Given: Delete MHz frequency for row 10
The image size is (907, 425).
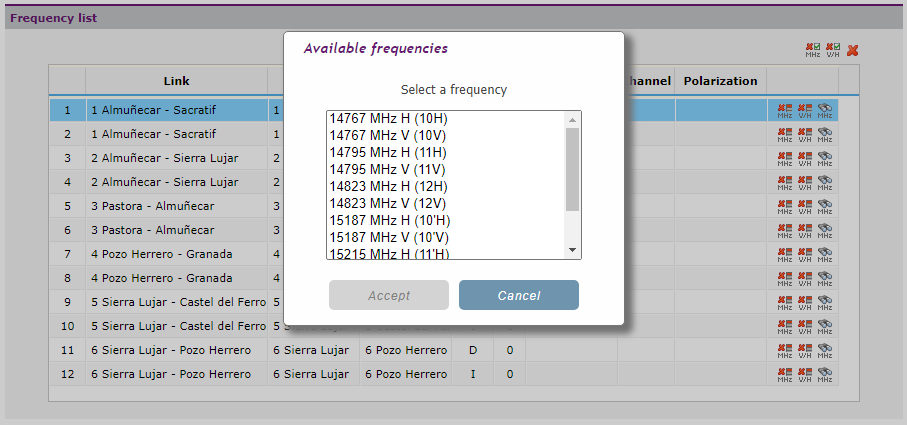Looking at the screenshot, I should pos(785,326).
